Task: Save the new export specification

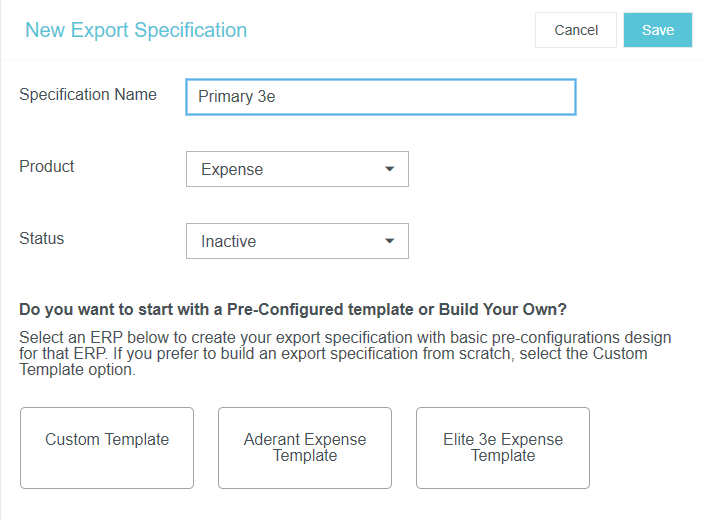Action: coord(657,30)
